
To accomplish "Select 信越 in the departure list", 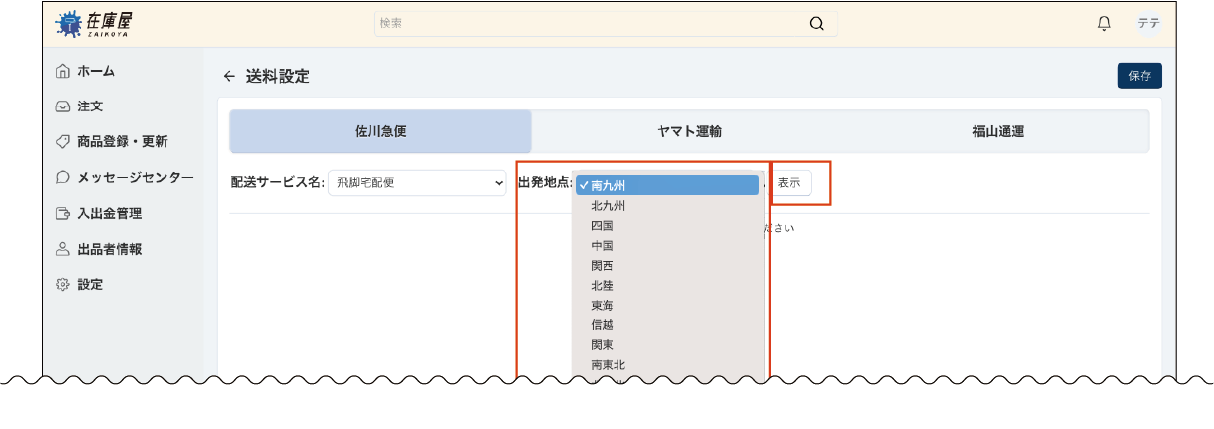I will 667,325.
